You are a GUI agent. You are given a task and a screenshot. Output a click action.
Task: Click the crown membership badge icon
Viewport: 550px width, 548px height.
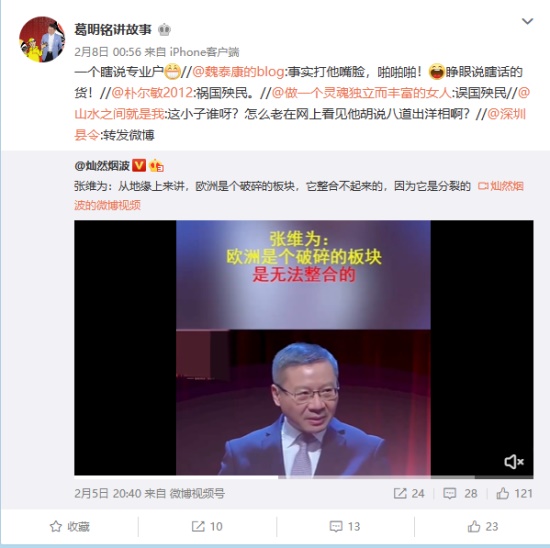click(x=164, y=30)
